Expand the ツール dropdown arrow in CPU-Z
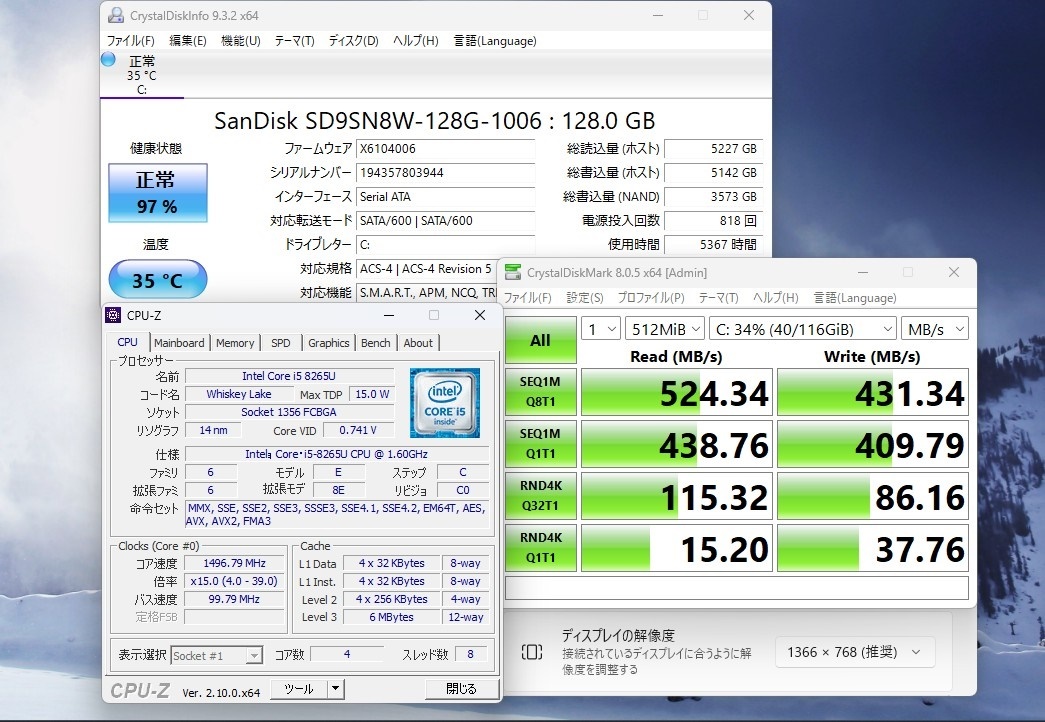Screen dimensions: 1045x722 point(336,689)
